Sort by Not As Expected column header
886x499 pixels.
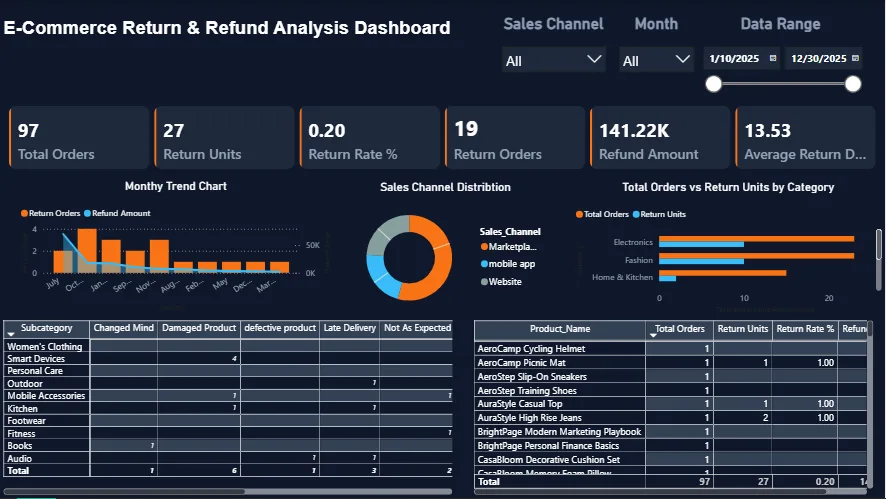click(x=417, y=328)
